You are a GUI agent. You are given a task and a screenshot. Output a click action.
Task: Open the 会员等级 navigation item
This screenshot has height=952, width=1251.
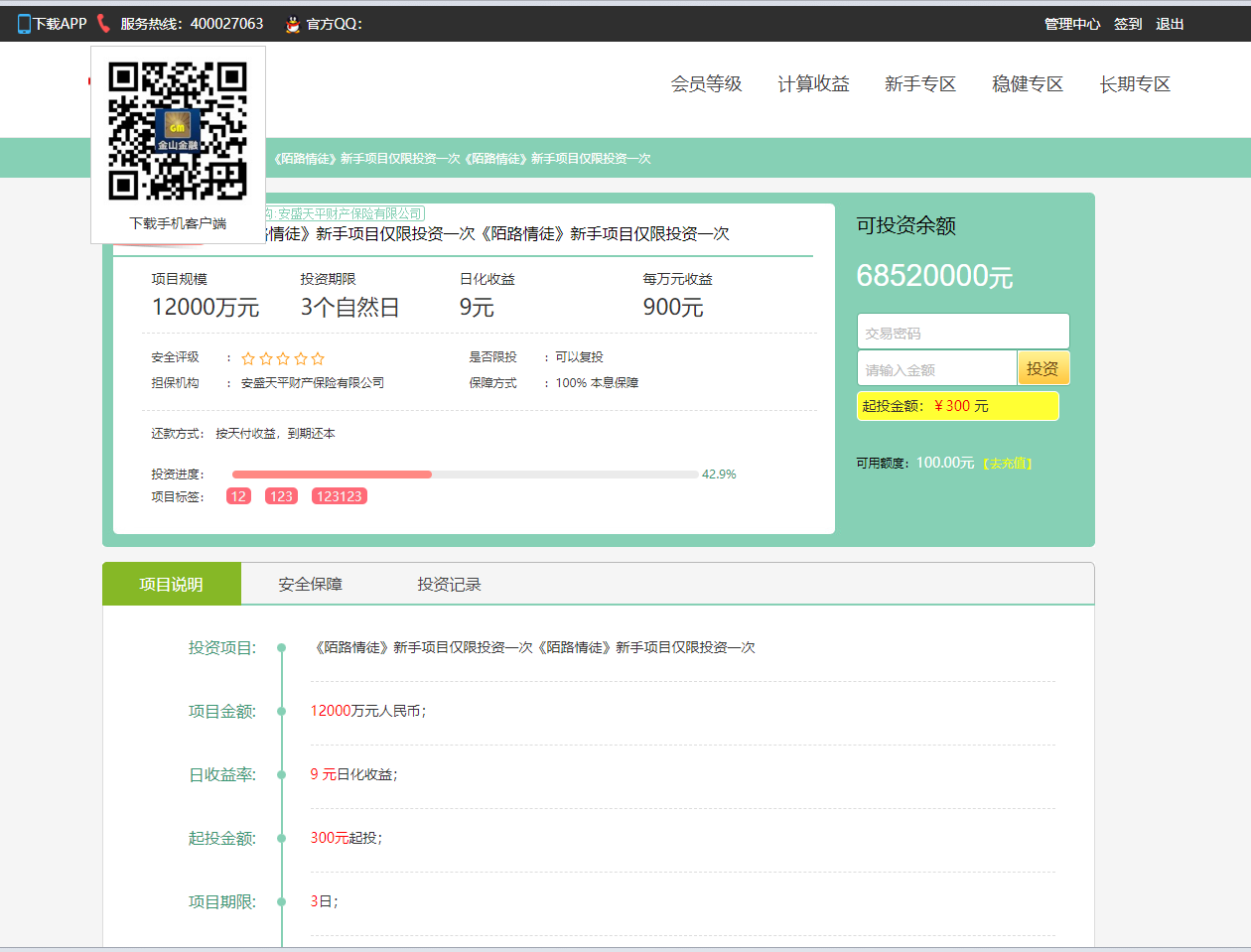[x=706, y=84]
